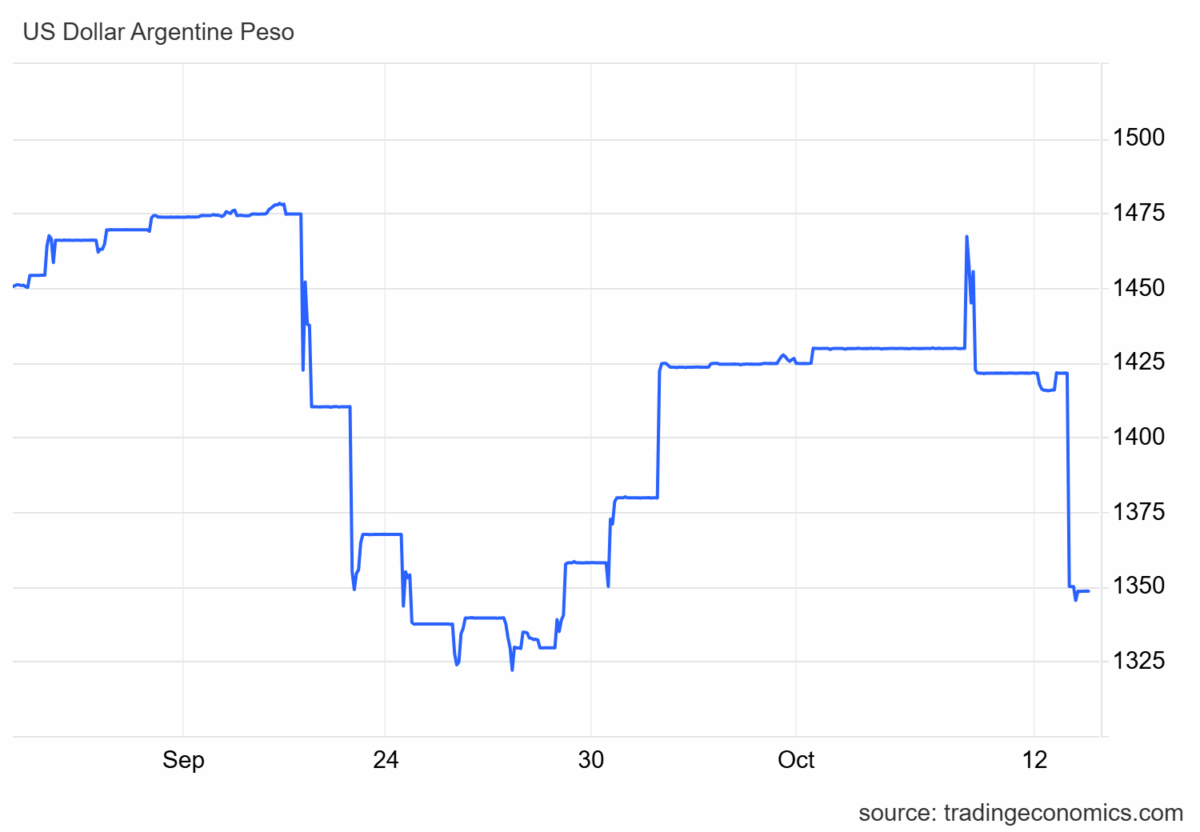Click the 1325 y-axis label
Screen dimensions: 1200x832
(x=1138, y=661)
